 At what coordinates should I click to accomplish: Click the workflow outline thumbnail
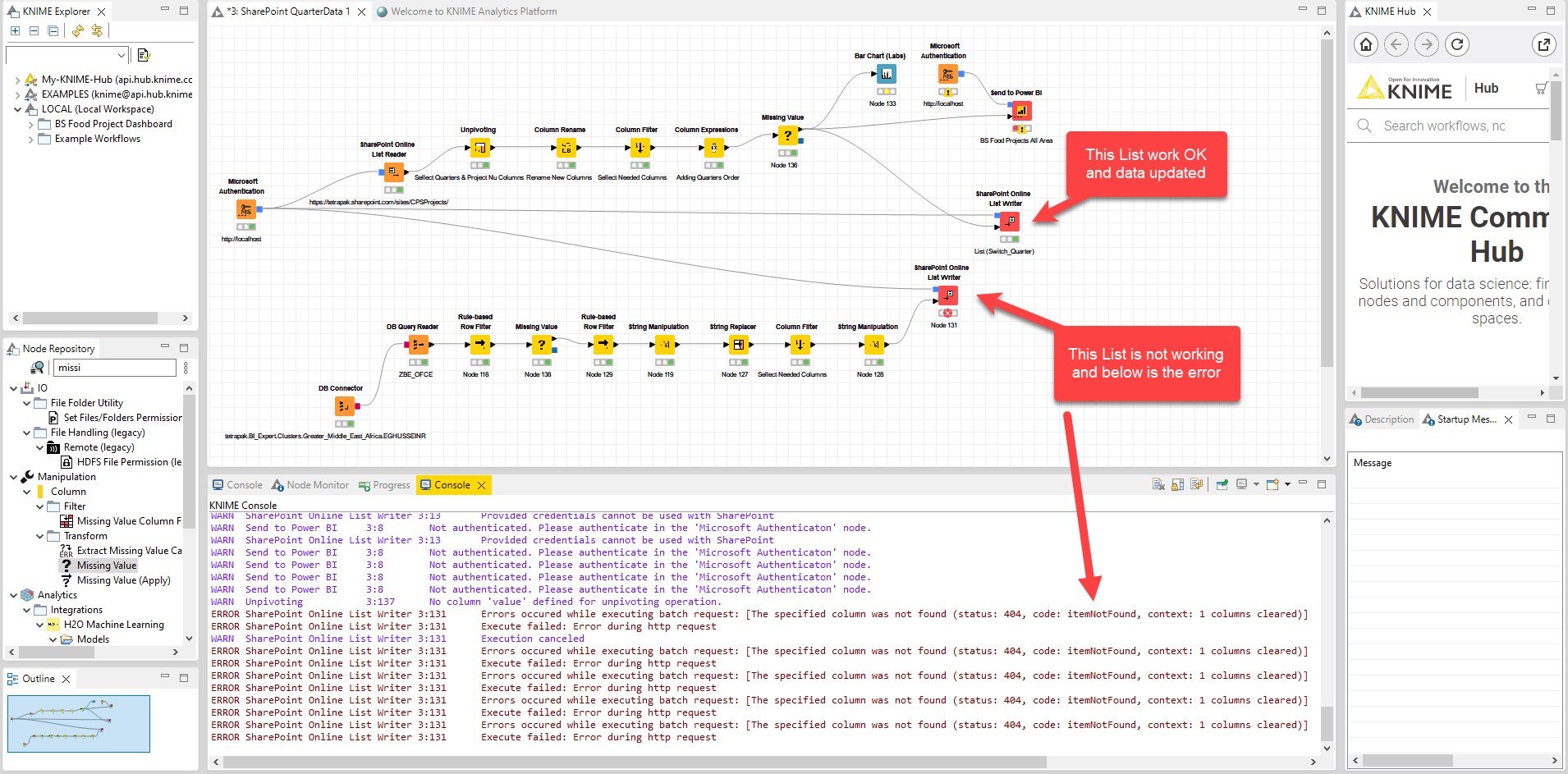[79, 724]
